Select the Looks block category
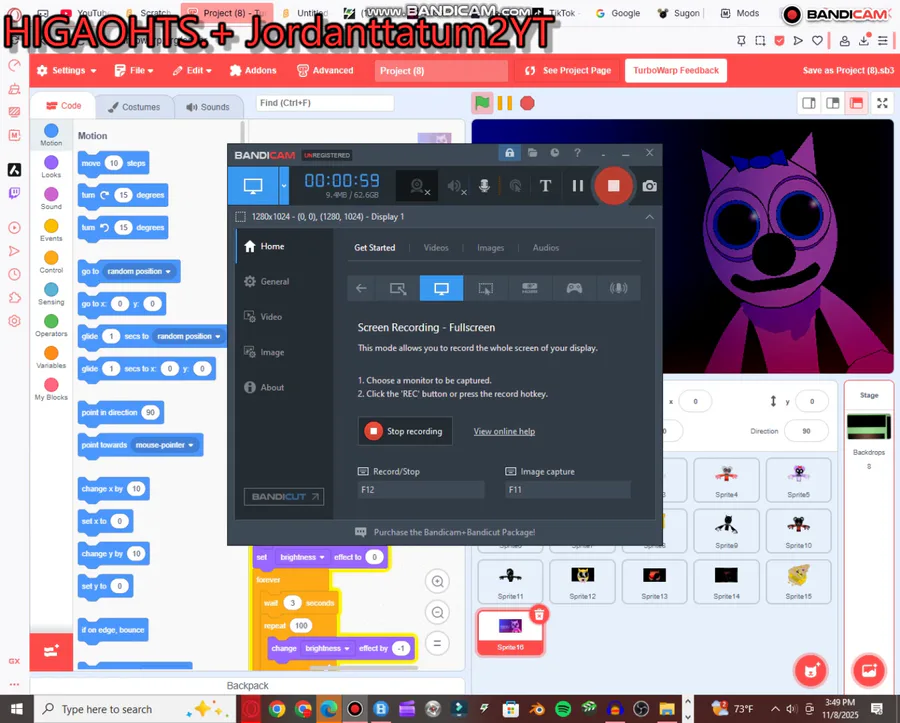The image size is (900, 723). (51, 167)
